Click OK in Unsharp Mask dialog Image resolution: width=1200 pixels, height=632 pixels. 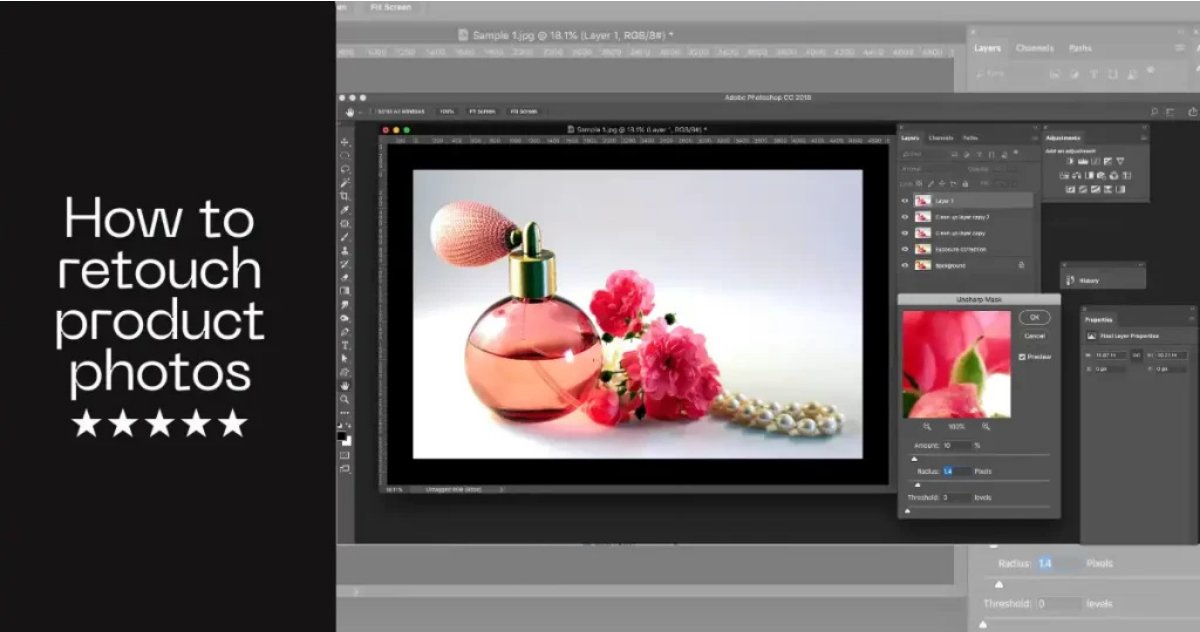pyautogui.click(x=1034, y=317)
